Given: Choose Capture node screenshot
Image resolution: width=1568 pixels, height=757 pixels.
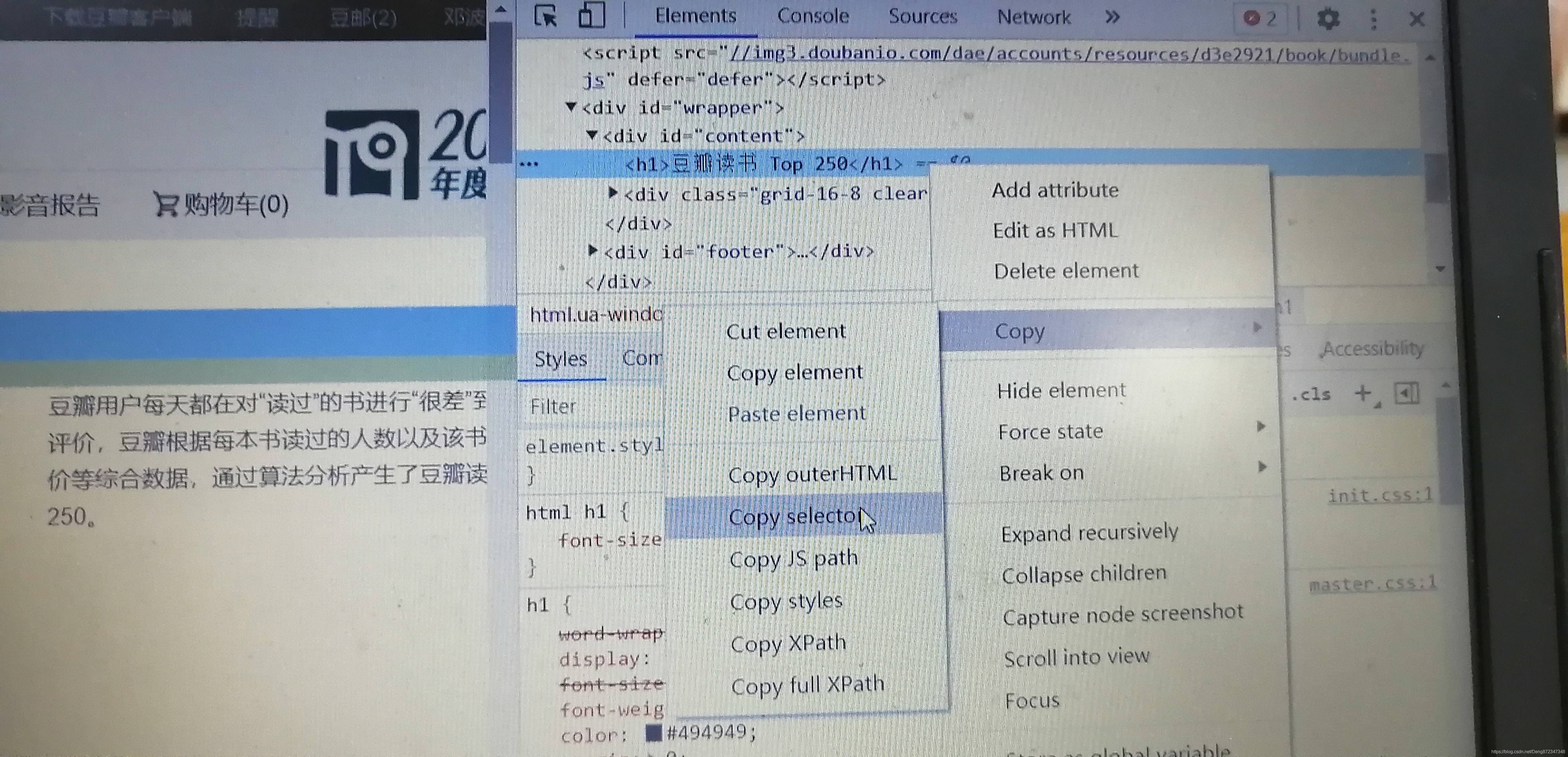Looking at the screenshot, I should [1123, 615].
